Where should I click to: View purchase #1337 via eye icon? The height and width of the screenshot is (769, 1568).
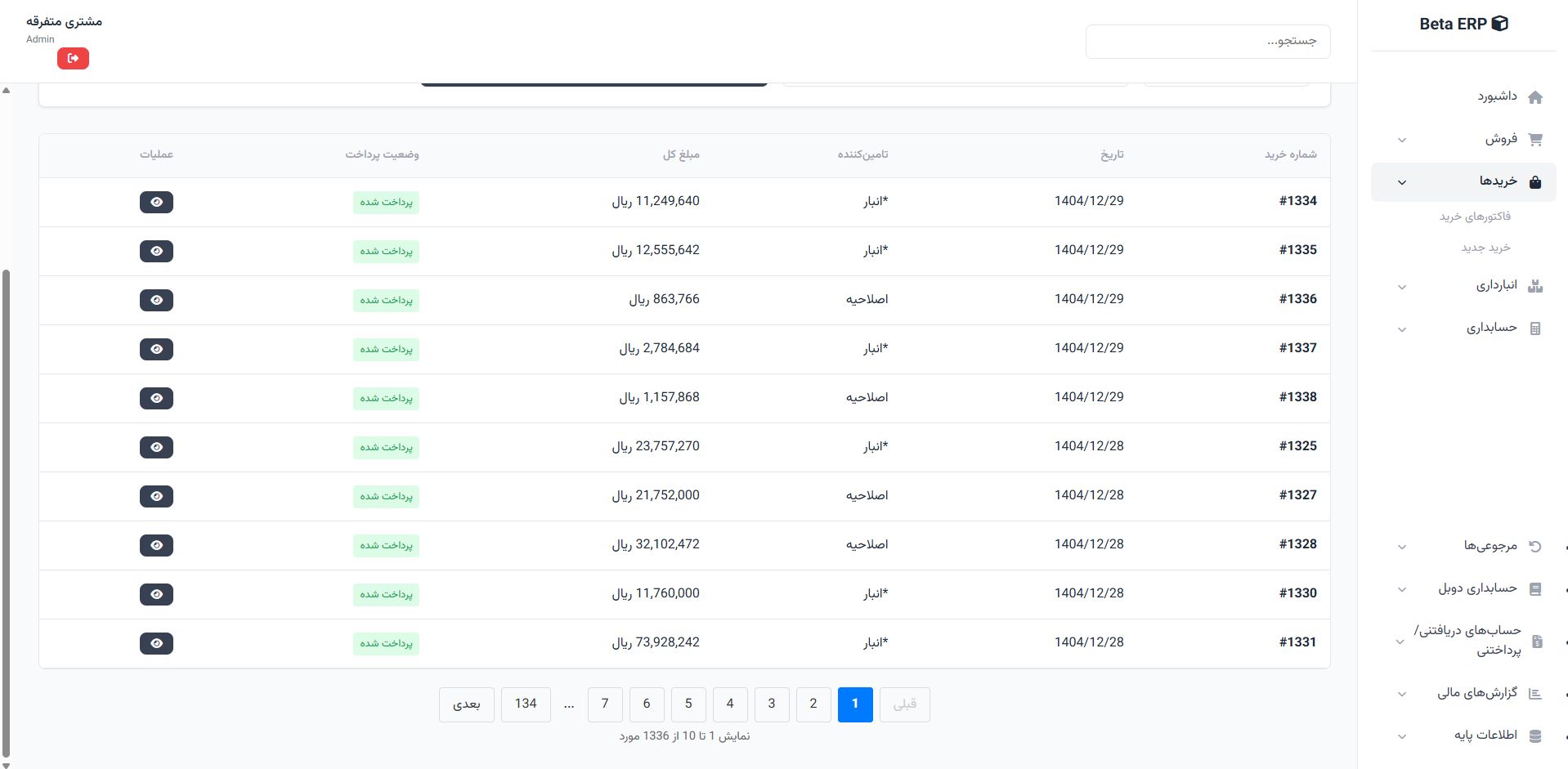point(156,349)
